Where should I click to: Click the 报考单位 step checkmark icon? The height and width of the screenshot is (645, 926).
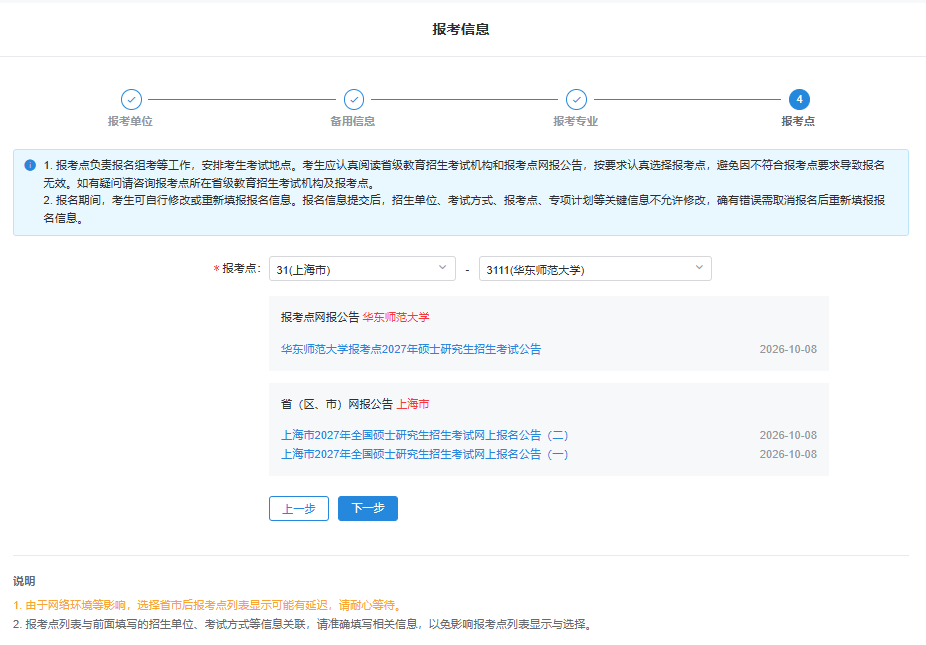click(131, 99)
